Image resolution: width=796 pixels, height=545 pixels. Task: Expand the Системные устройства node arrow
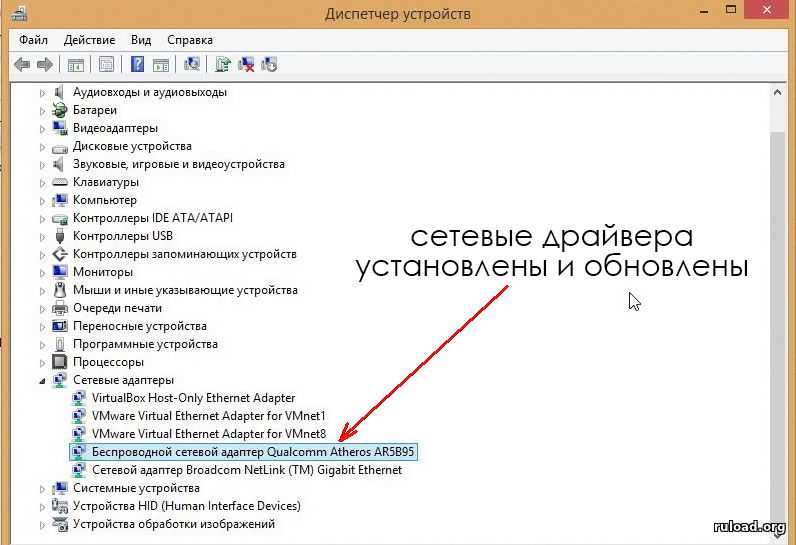coord(43,489)
